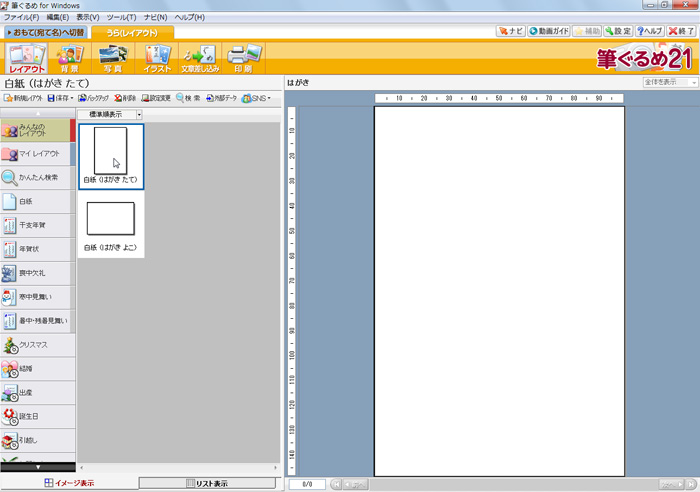Open the 年賀状 category in sidebar
Viewport: 700px width, 492px height.
(37, 249)
